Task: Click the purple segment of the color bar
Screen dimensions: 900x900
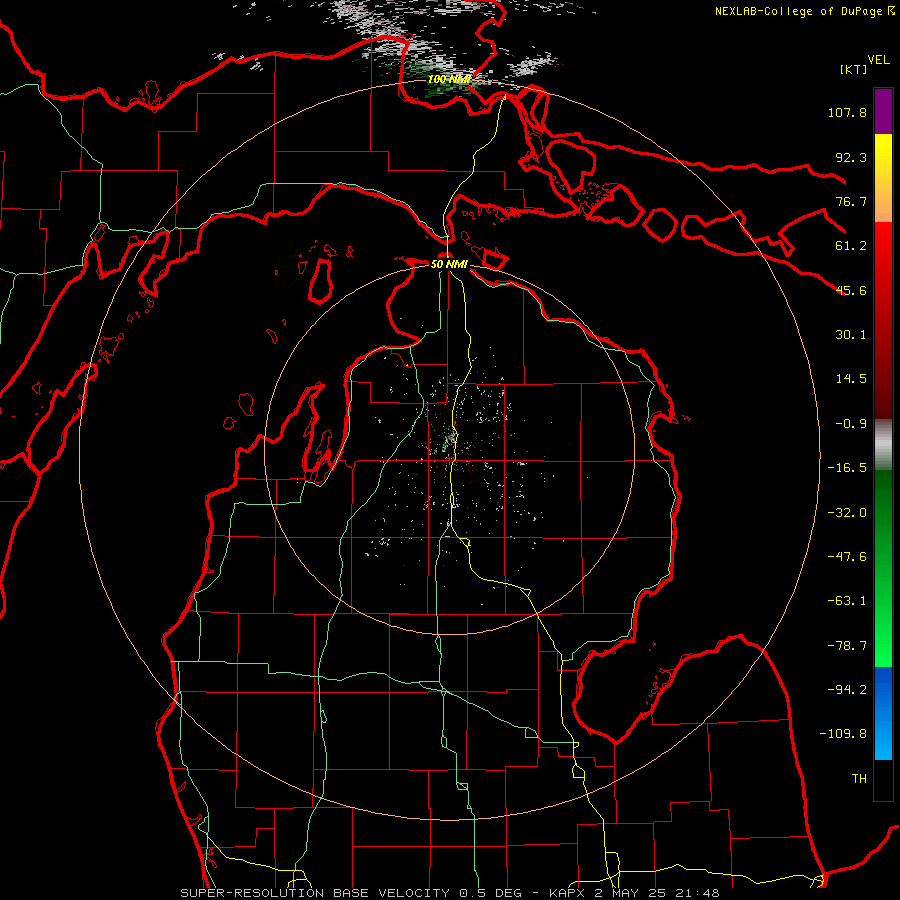Action: point(883,111)
